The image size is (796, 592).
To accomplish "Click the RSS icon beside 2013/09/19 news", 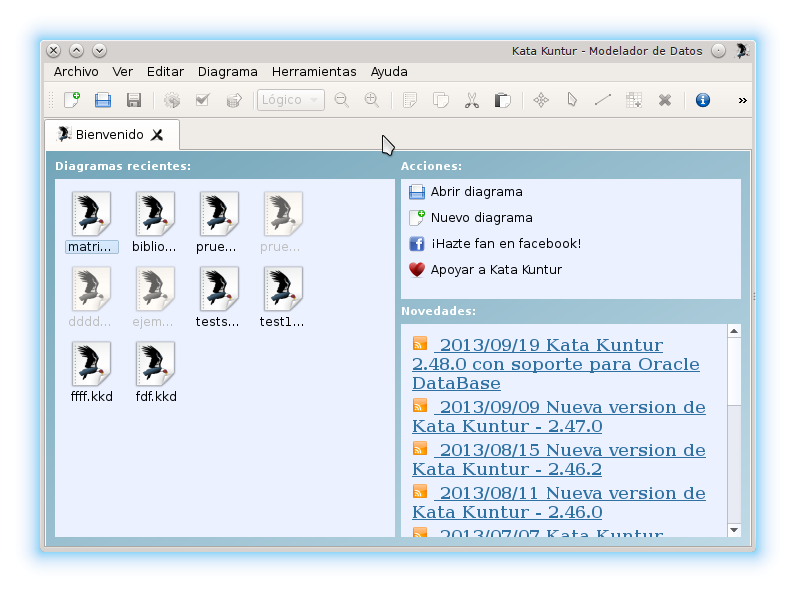I will pyautogui.click(x=420, y=344).
